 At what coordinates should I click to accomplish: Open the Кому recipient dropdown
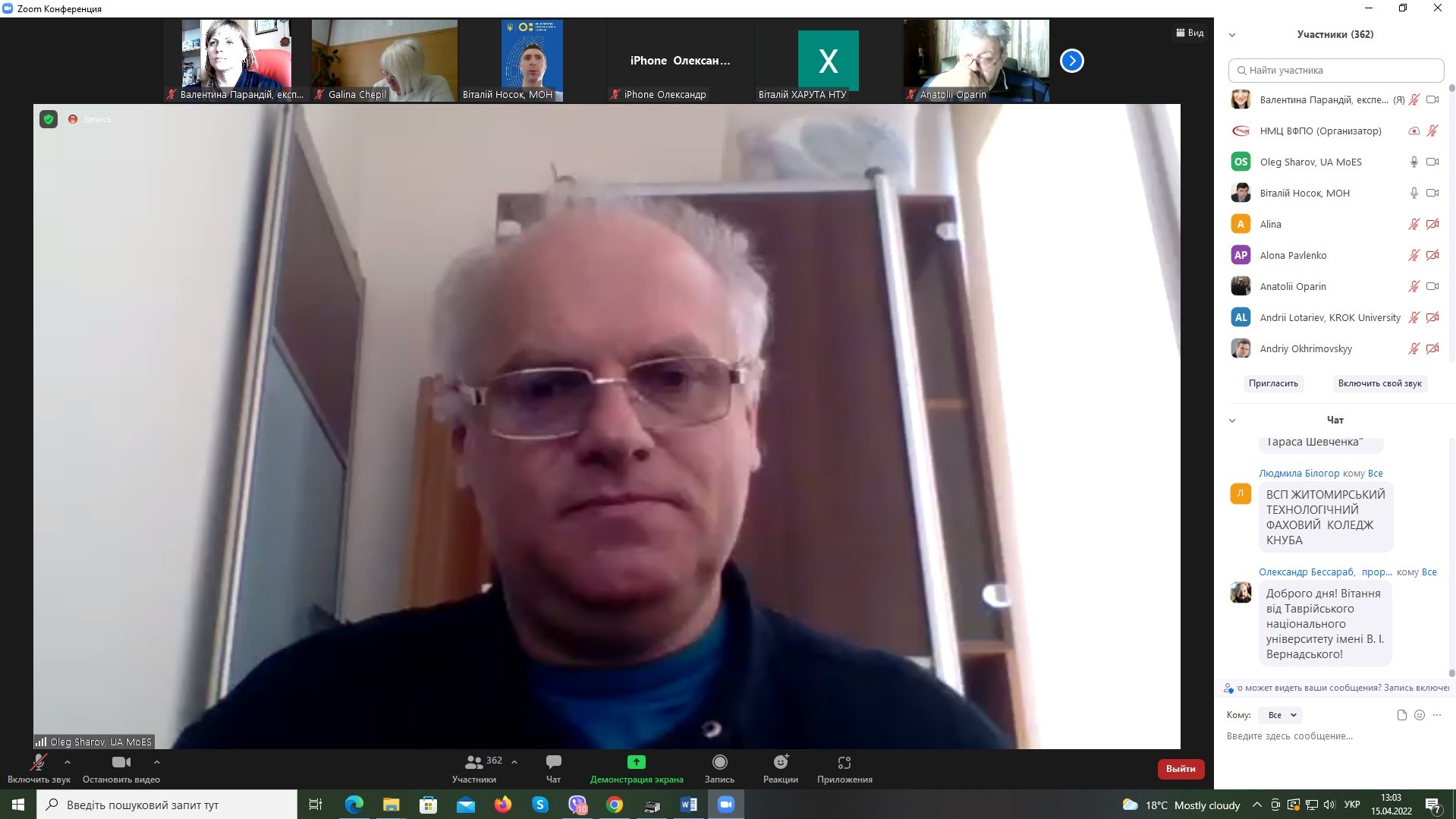(1281, 715)
